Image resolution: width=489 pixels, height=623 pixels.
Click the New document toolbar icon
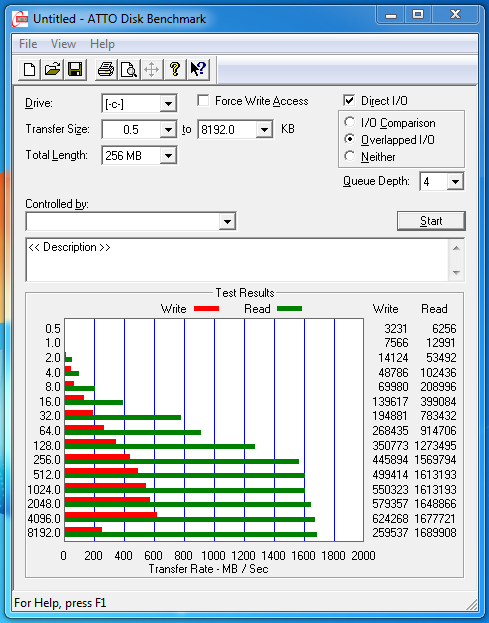[29, 70]
